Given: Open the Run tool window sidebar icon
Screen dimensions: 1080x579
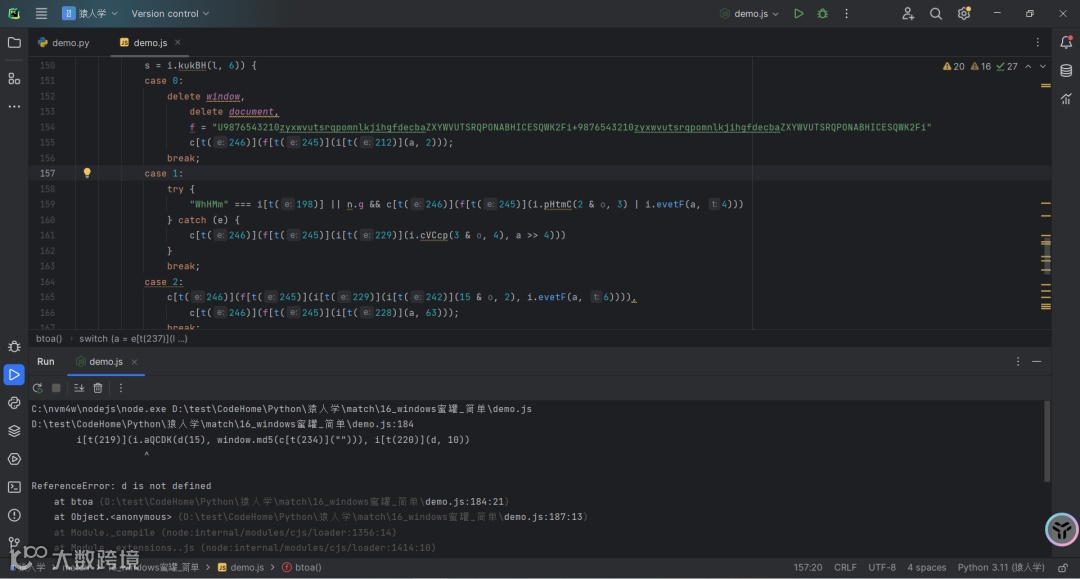Looking at the screenshot, I should (x=14, y=375).
